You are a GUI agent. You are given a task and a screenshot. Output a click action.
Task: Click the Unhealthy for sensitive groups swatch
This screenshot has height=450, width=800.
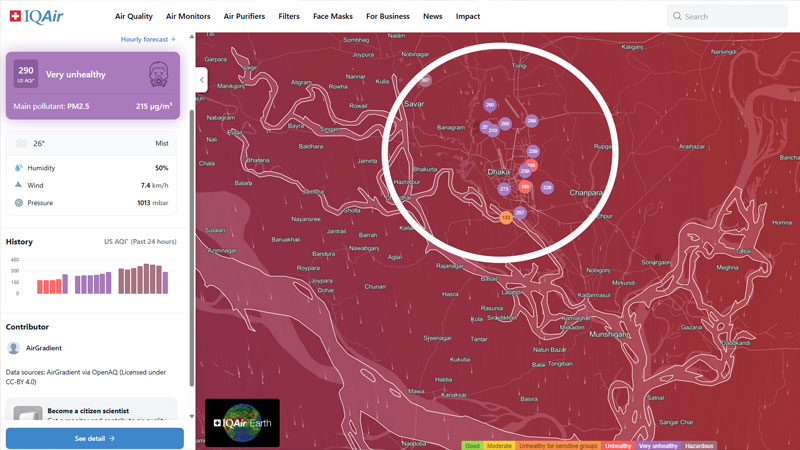558,445
